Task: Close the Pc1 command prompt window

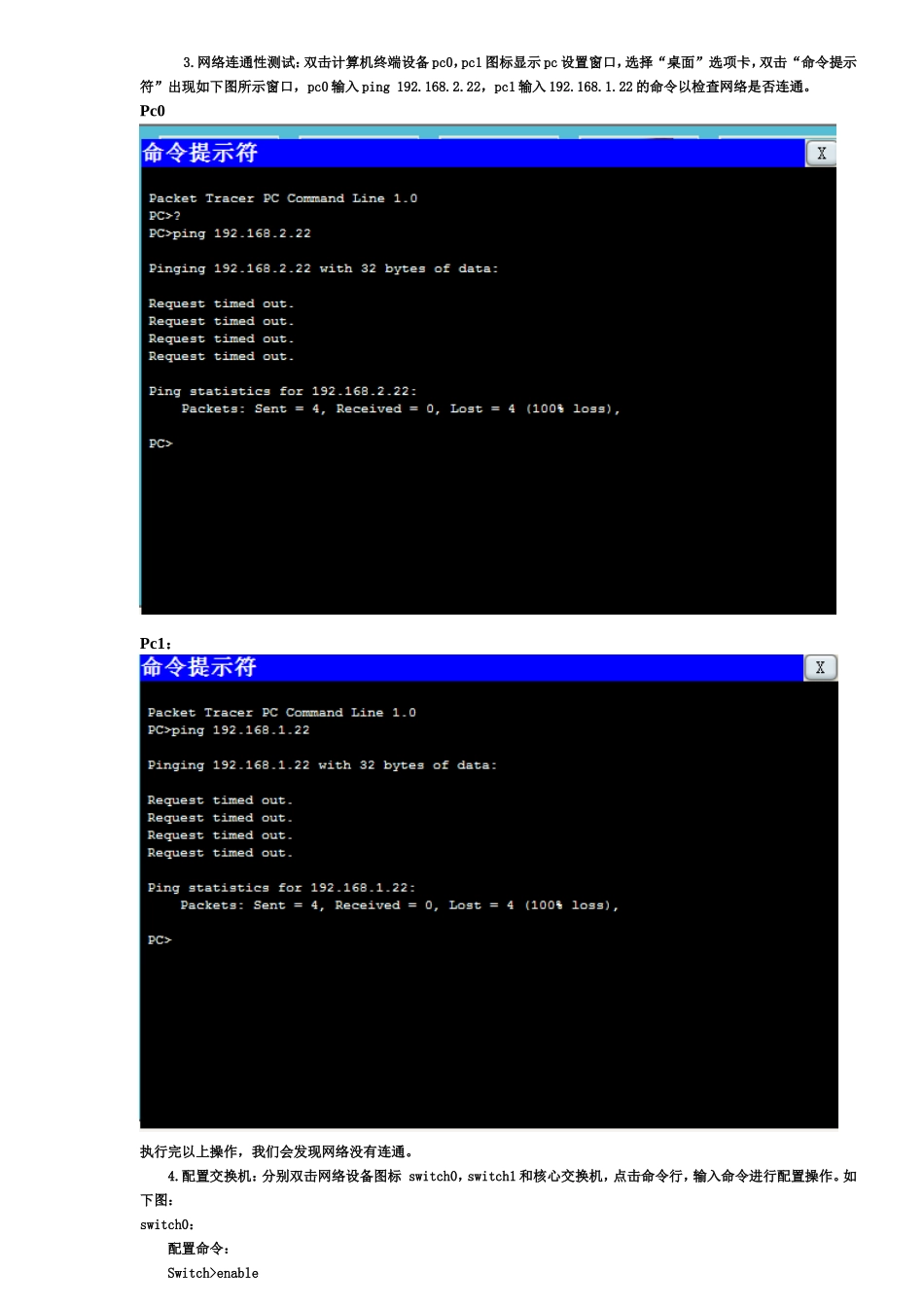Action: coord(820,667)
